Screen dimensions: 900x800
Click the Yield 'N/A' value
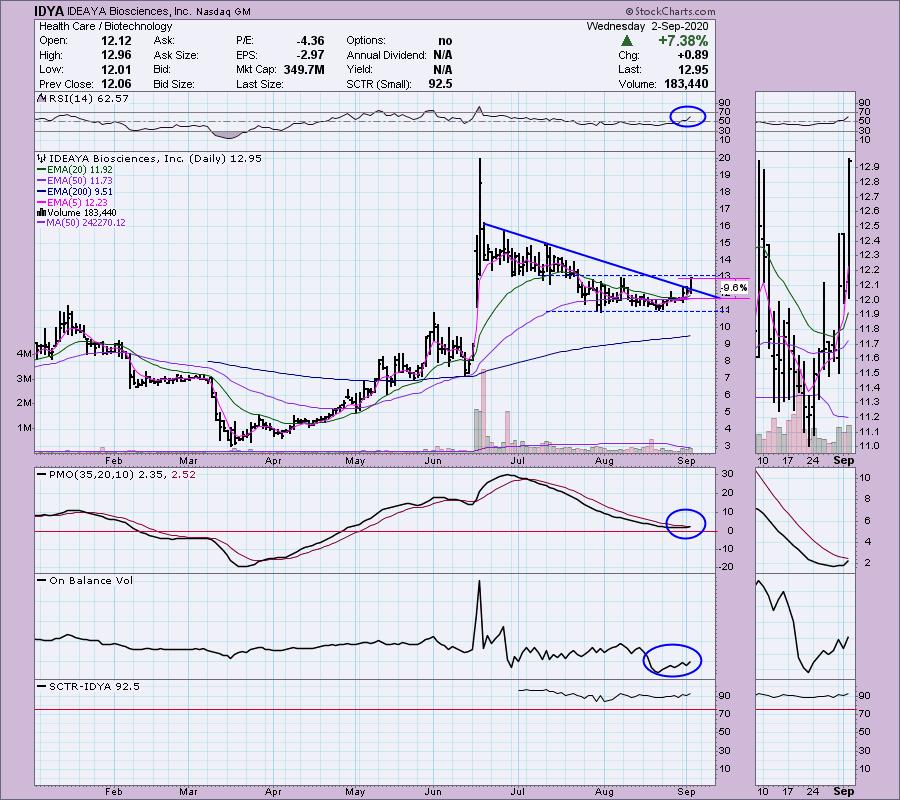click(443, 69)
